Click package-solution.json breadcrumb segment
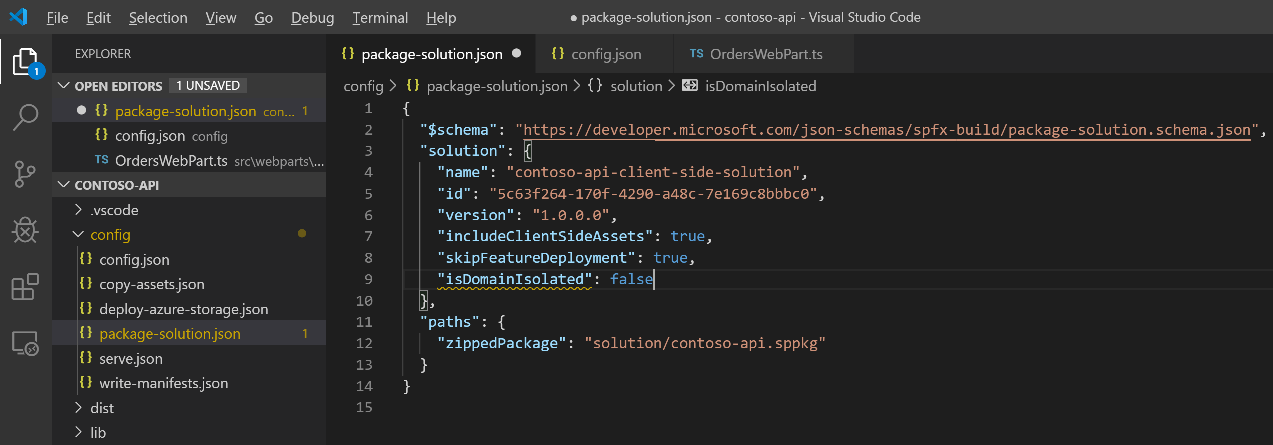 pos(497,86)
